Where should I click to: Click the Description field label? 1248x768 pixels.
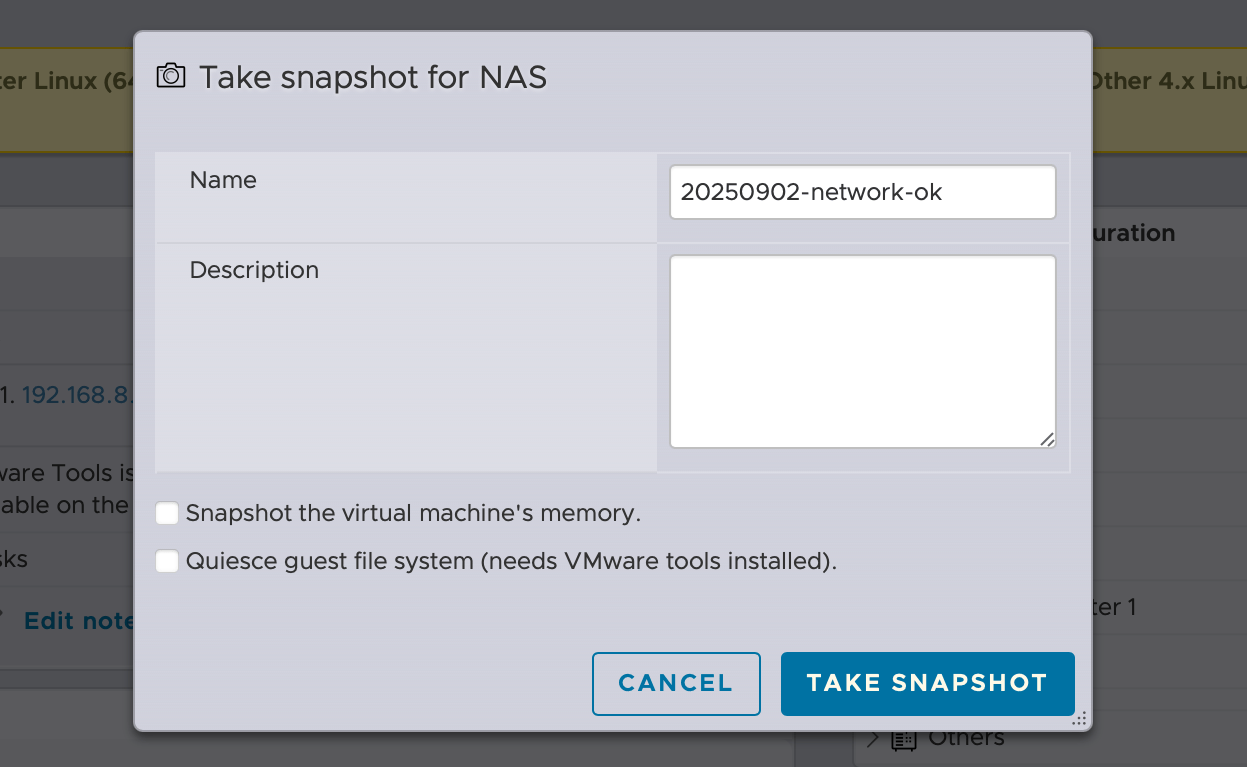tap(254, 270)
